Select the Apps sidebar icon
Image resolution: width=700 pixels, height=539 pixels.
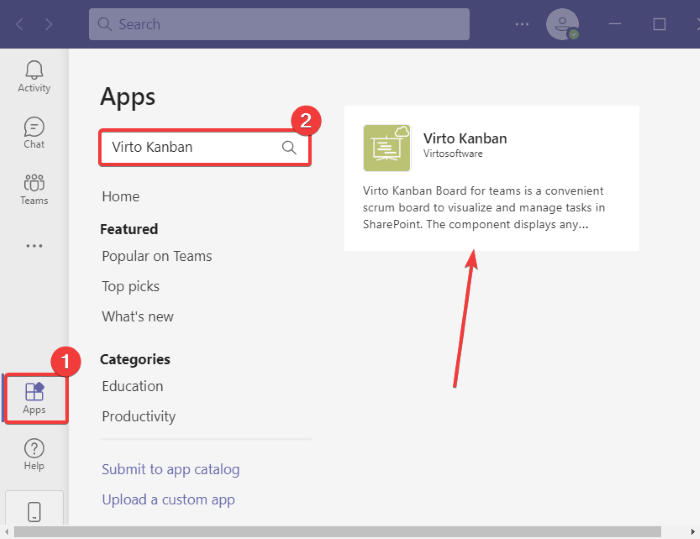pos(34,398)
